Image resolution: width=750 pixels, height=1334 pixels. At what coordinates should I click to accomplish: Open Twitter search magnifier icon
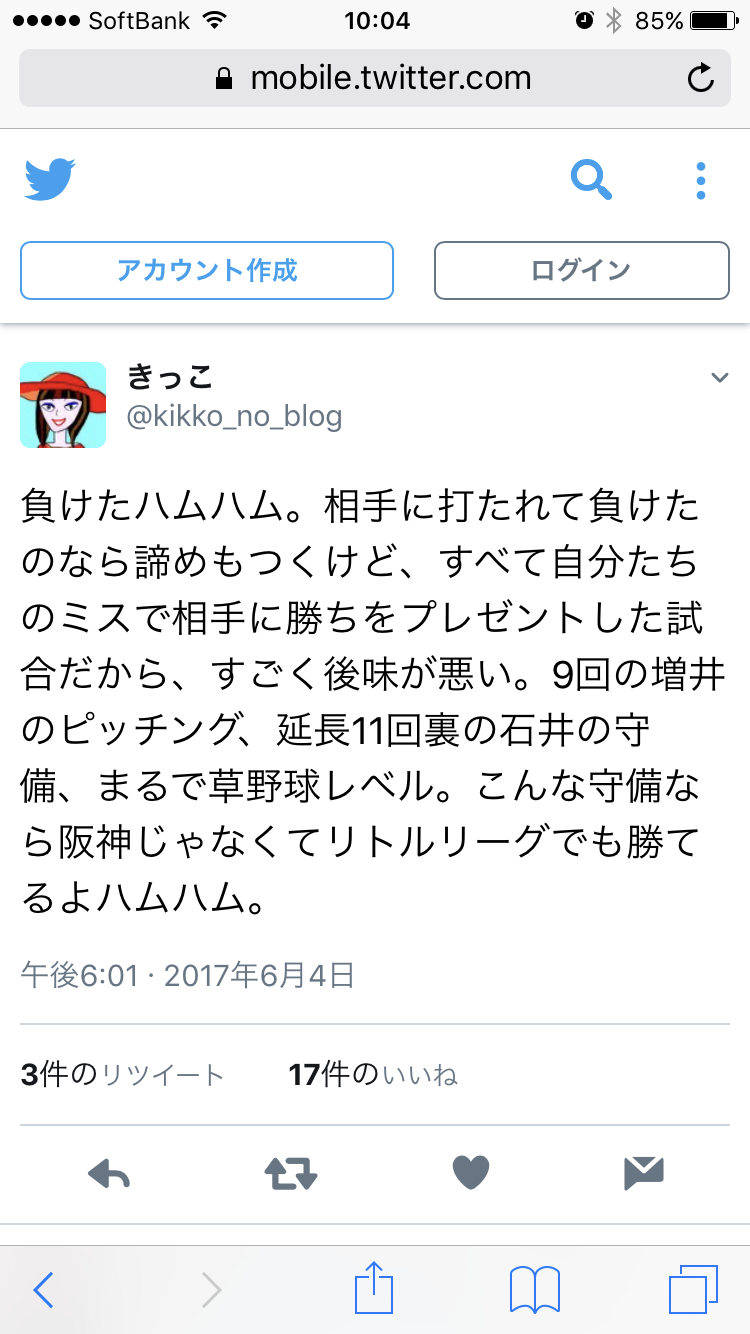591,180
